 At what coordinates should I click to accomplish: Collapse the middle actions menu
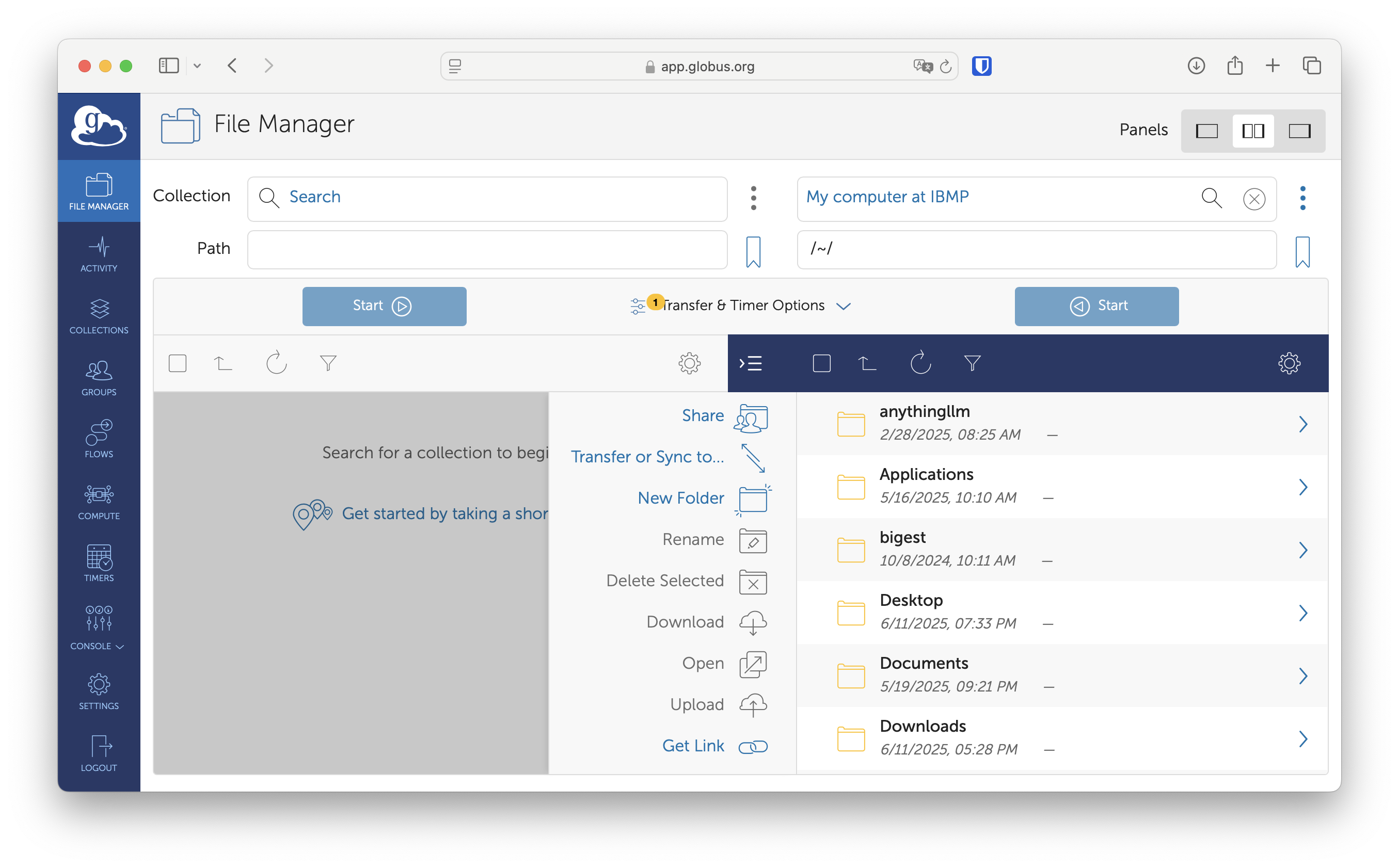[750, 363]
